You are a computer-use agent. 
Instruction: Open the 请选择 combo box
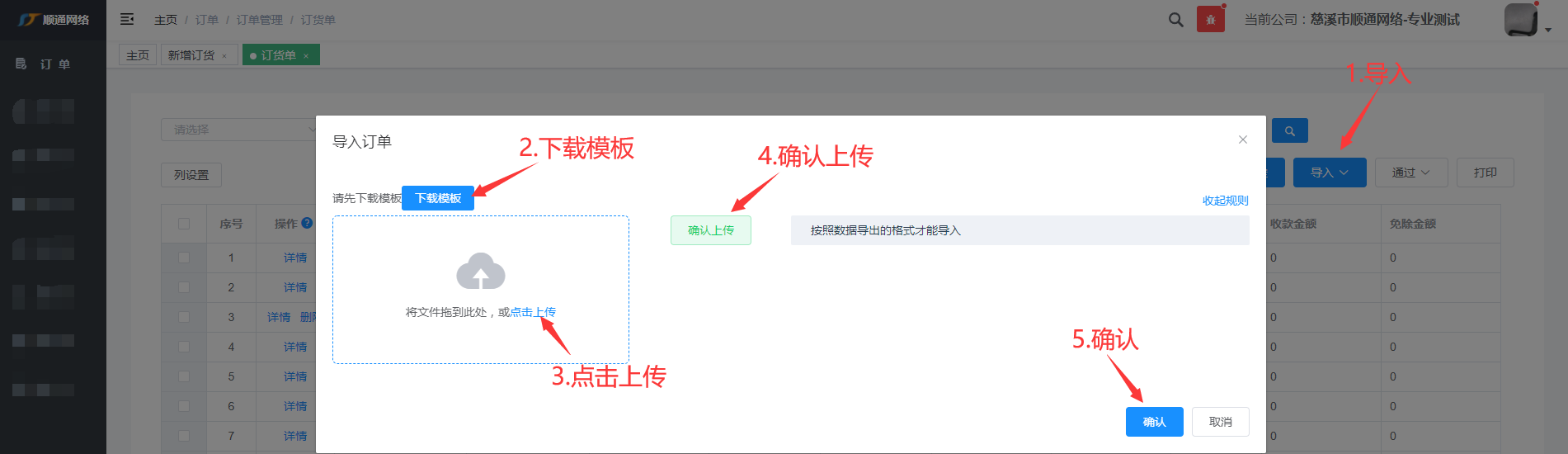(239, 130)
